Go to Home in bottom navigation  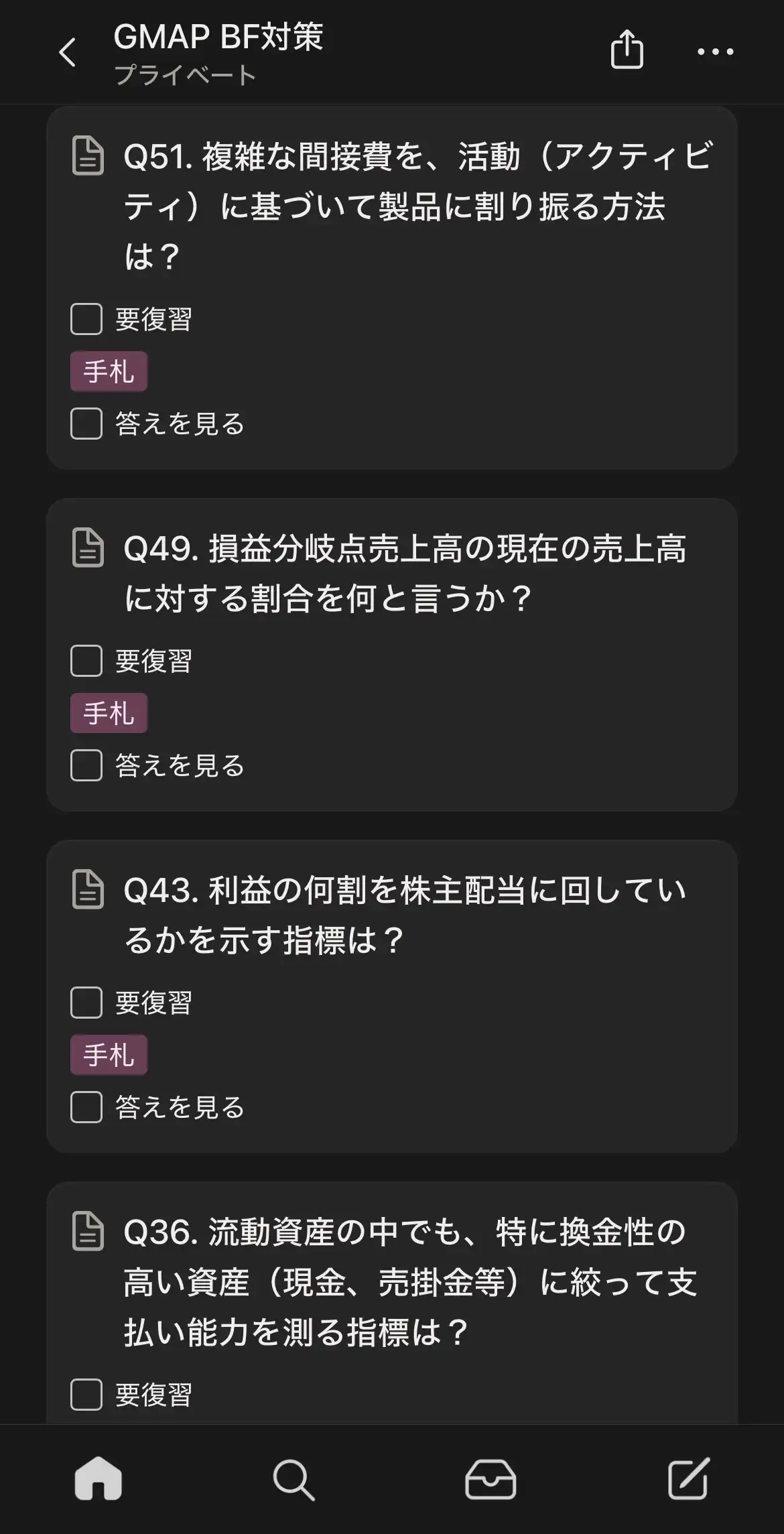99,1478
